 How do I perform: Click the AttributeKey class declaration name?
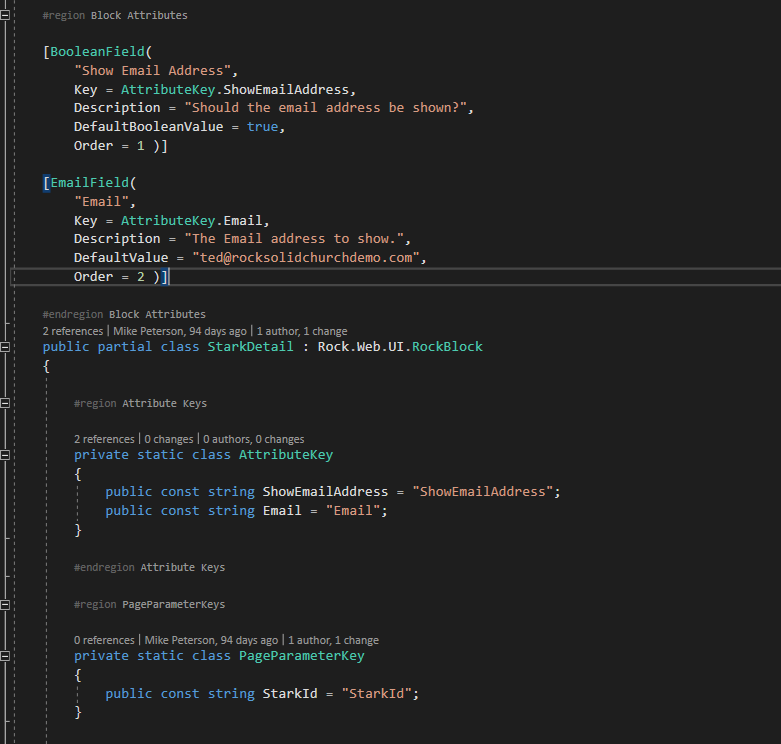pyautogui.click(x=286, y=455)
